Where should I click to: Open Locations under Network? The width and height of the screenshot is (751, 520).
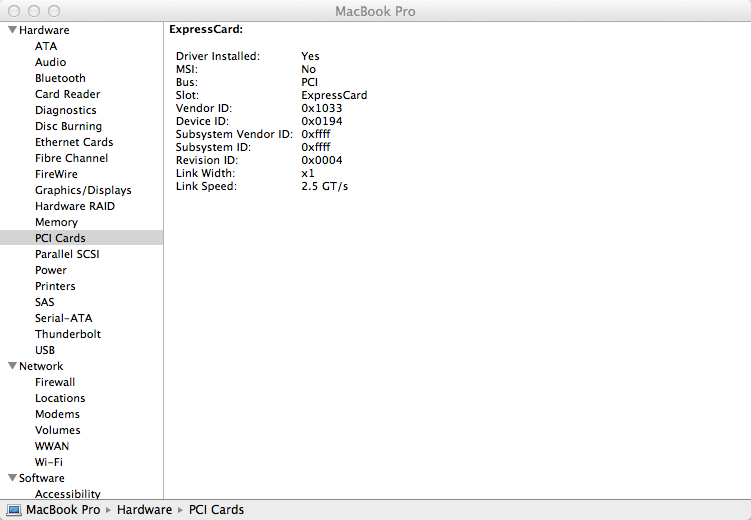[x=60, y=398]
